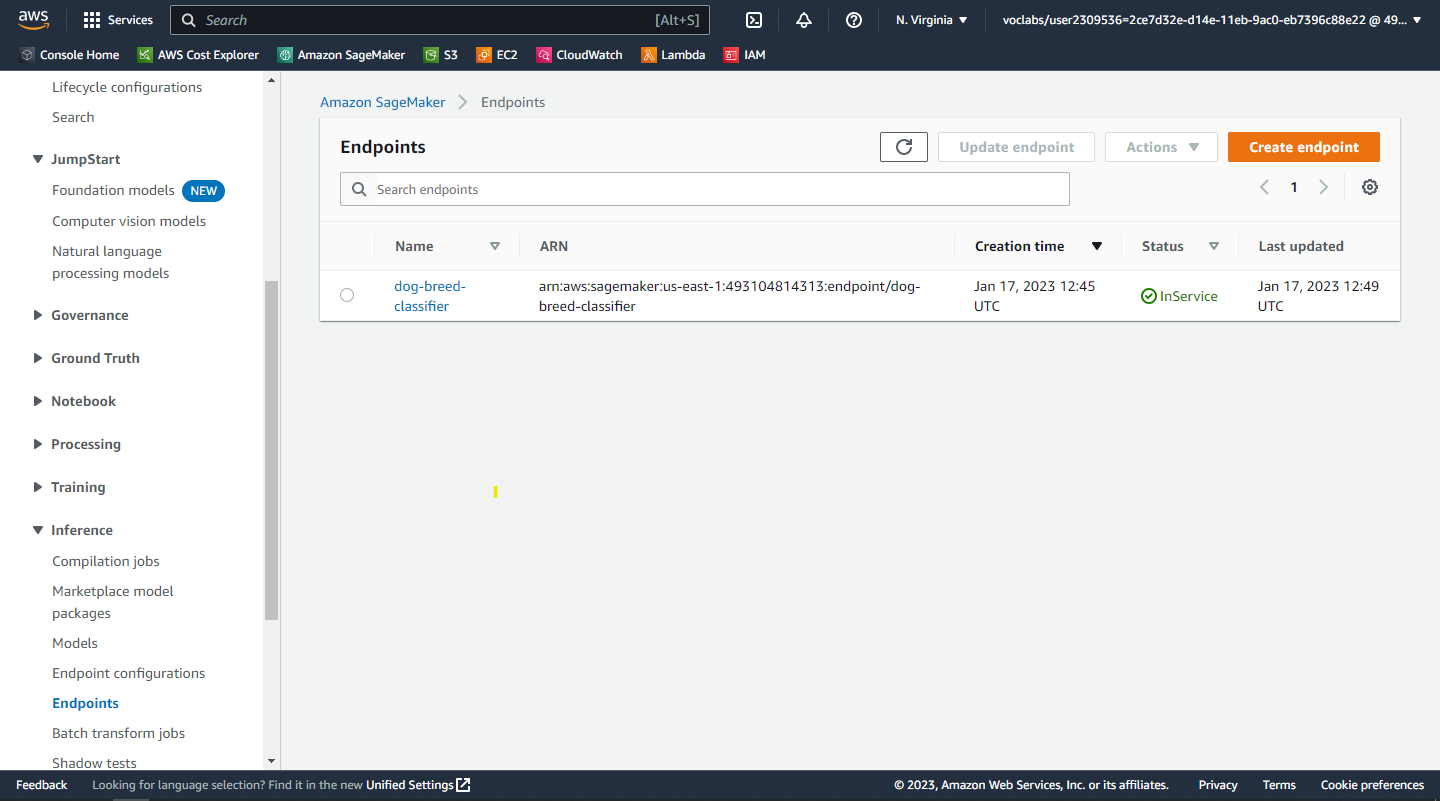1440x801 pixels.
Task: Click the sidebar scroll-down arrow
Action: [x=271, y=762]
